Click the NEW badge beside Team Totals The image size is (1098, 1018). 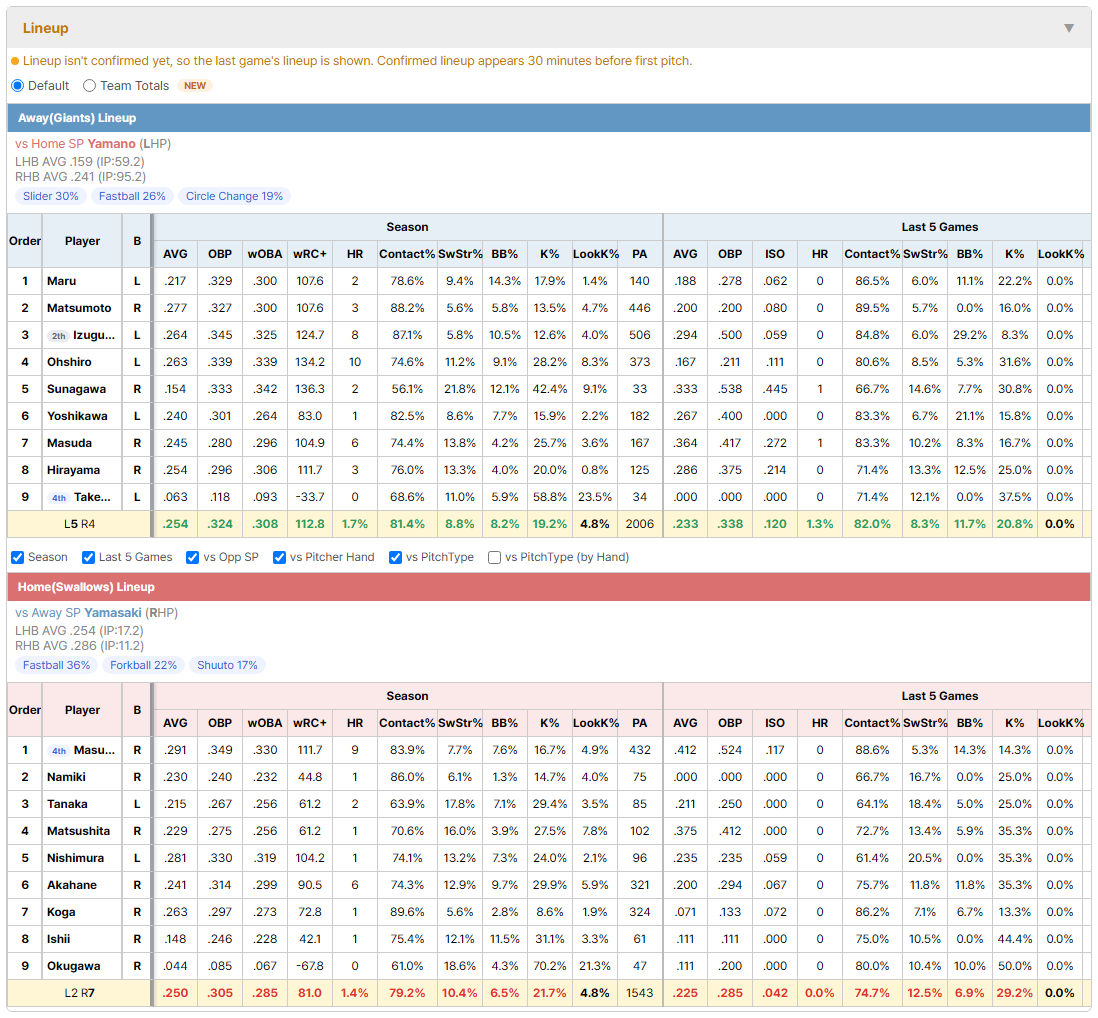point(195,85)
